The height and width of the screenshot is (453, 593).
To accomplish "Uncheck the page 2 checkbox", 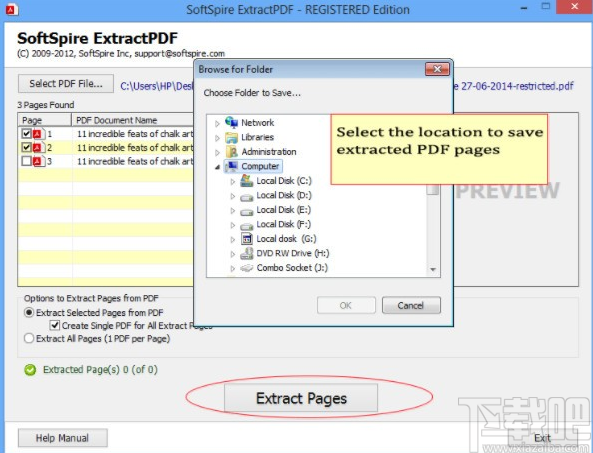I will pyautogui.click(x=26, y=147).
